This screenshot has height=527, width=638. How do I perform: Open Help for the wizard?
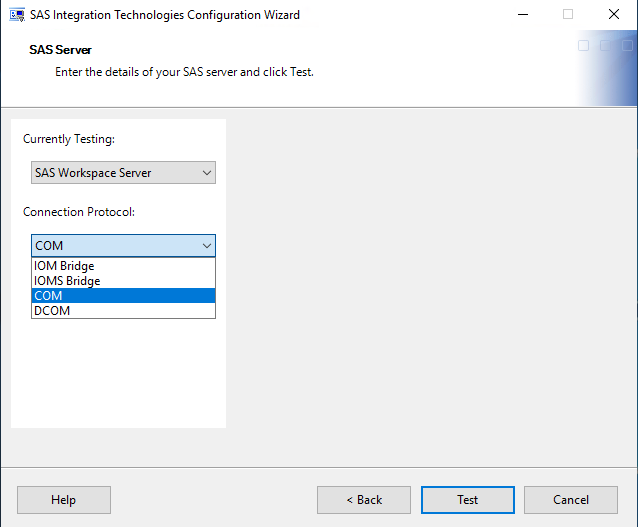pos(64,500)
